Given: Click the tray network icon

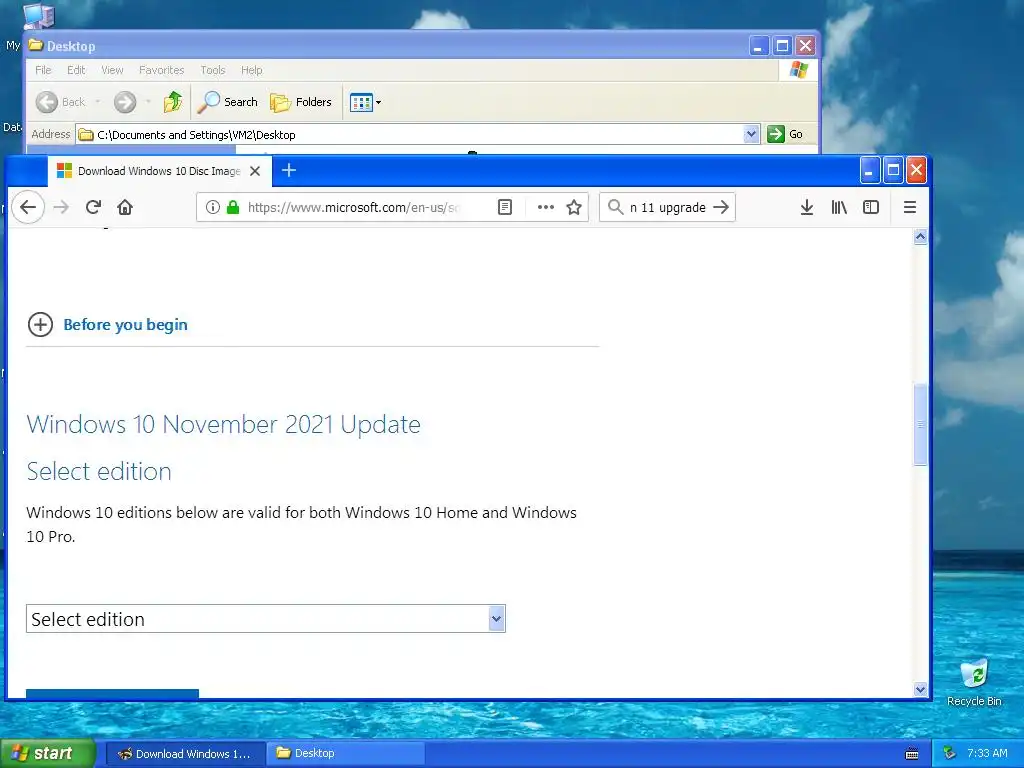Looking at the screenshot, I should 949,754.
